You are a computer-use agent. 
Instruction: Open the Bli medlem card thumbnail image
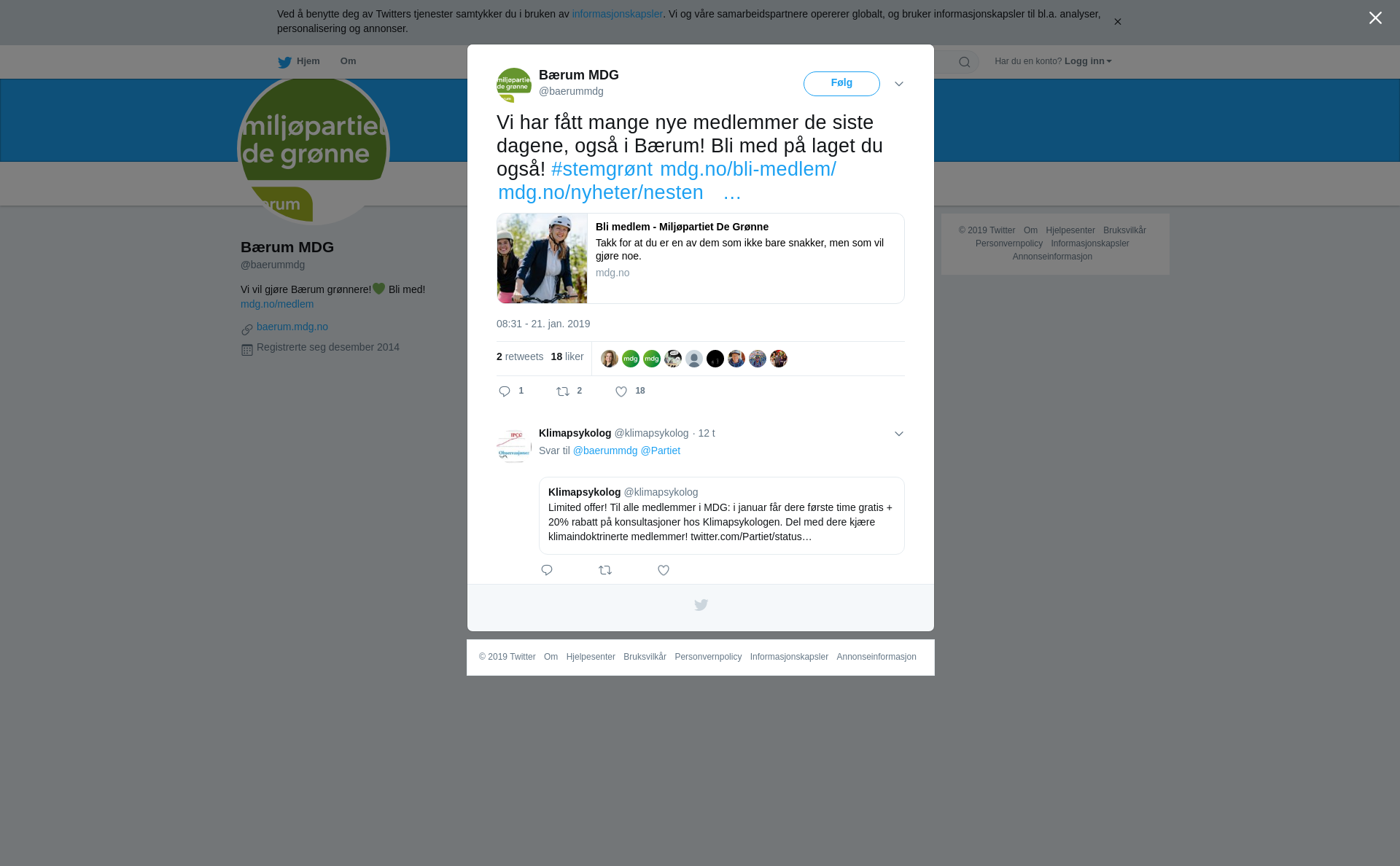(x=542, y=258)
